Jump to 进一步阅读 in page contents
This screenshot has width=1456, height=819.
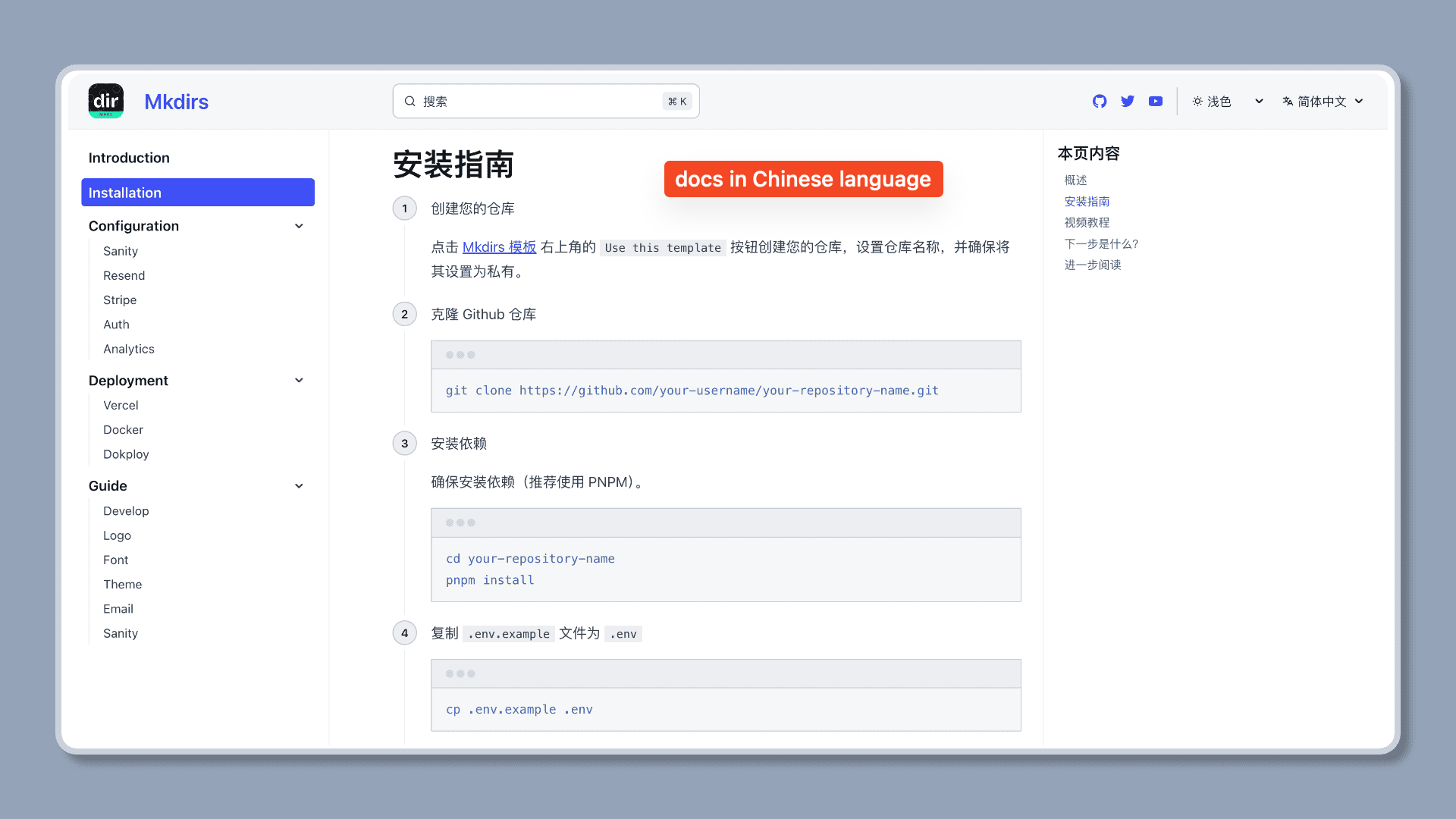(x=1093, y=265)
